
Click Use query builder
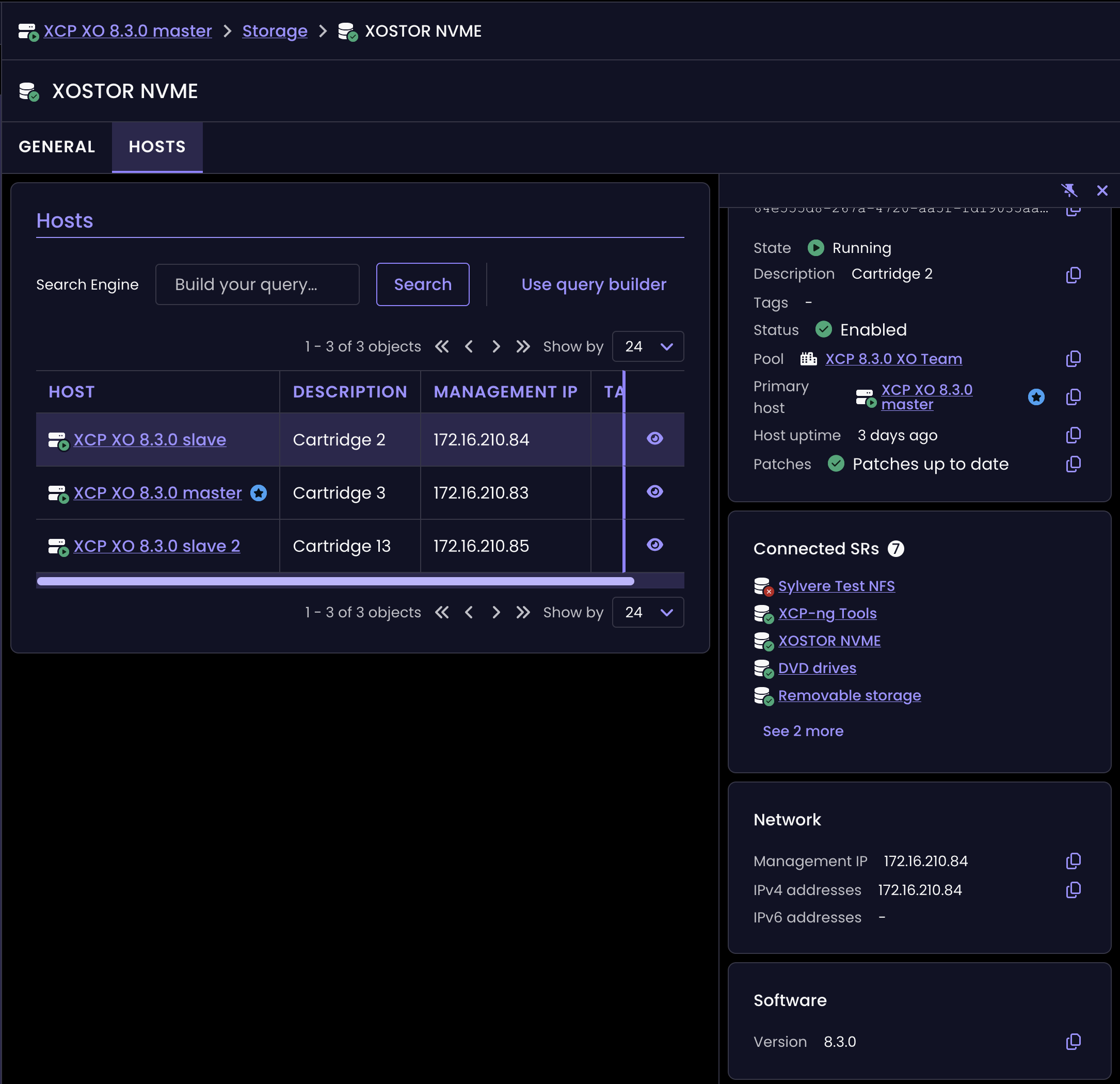click(x=594, y=284)
